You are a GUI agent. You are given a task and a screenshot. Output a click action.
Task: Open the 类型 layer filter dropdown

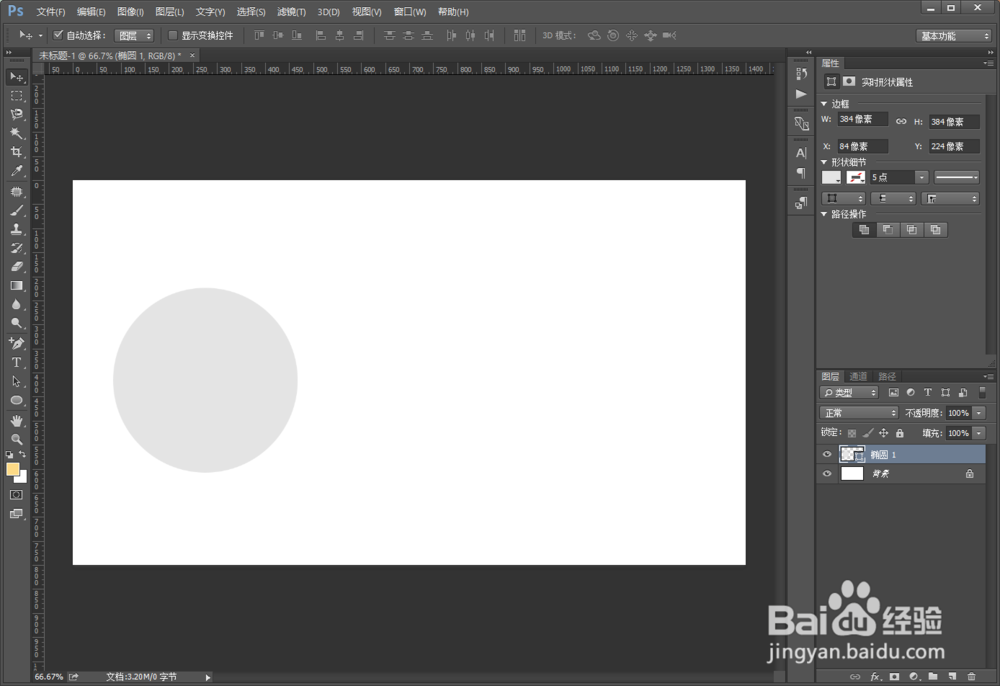coord(849,393)
